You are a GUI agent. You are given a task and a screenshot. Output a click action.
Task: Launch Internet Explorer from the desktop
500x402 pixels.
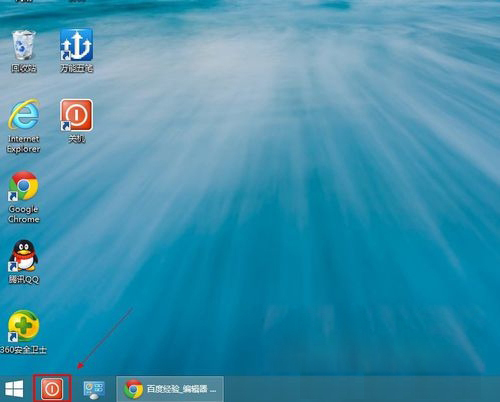pyautogui.click(x=24, y=114)
